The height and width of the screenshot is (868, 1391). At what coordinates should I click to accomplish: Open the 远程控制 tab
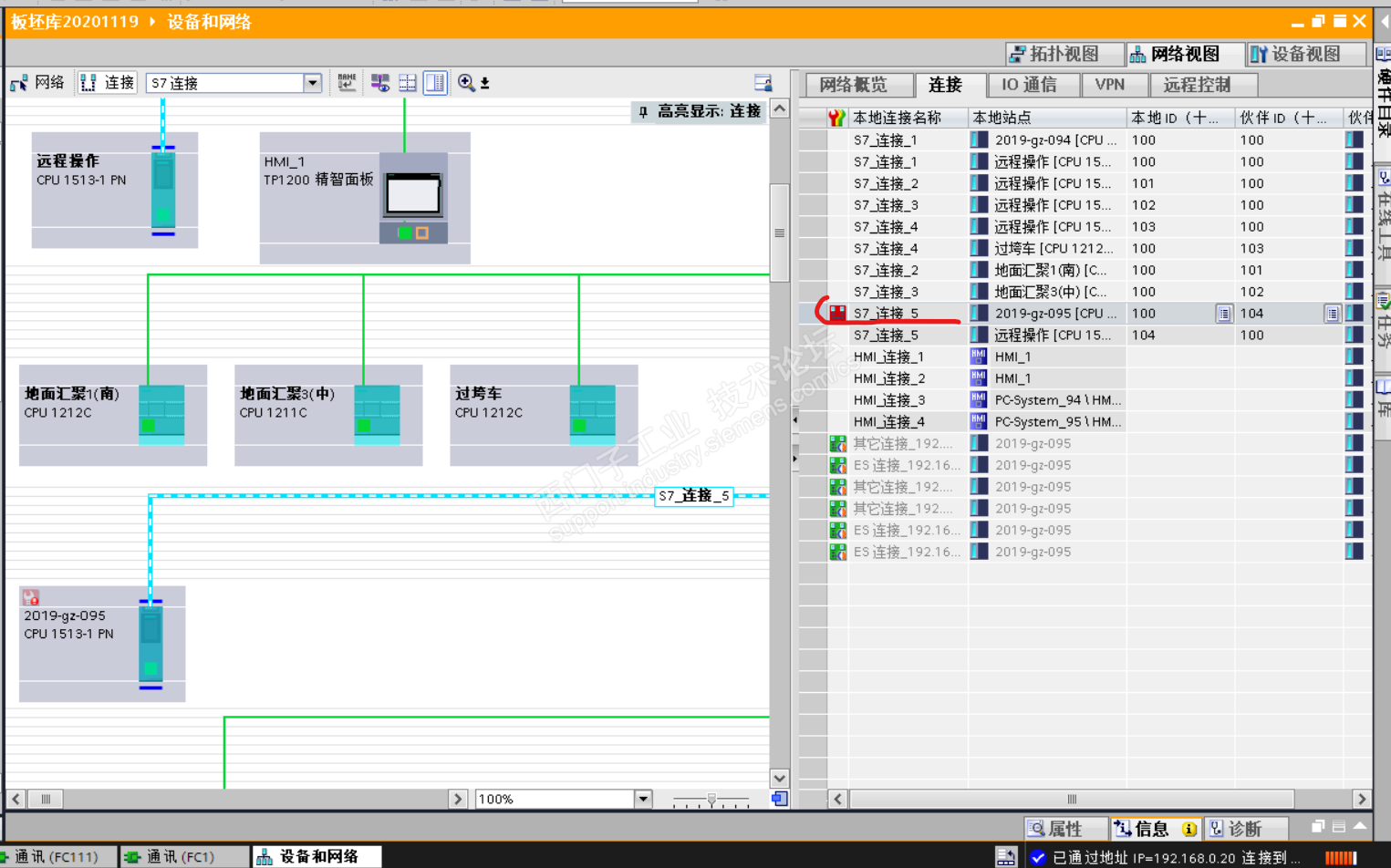1203,85
